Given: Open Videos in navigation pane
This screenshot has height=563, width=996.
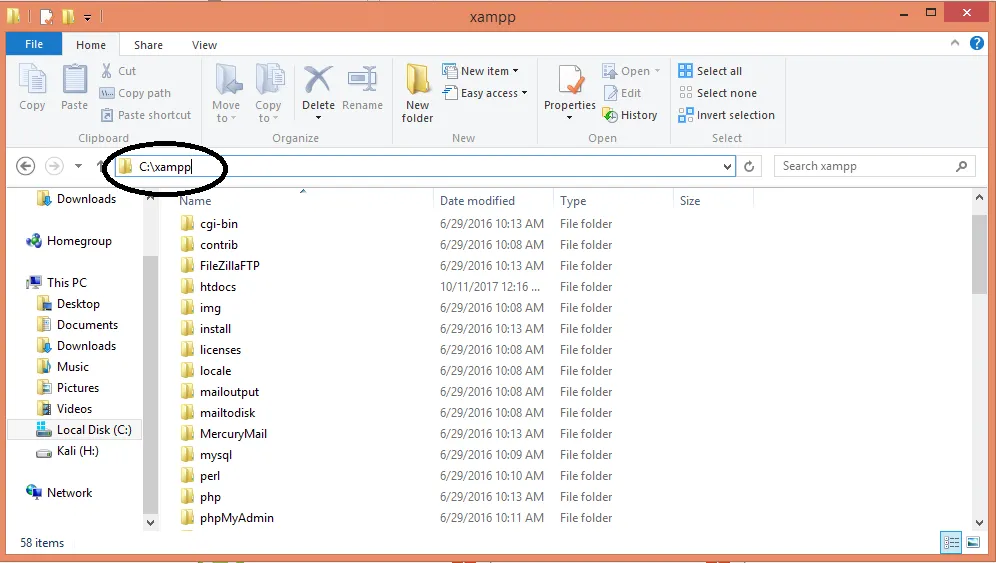Looking at the screenshot, I should [x=64, y=409].
